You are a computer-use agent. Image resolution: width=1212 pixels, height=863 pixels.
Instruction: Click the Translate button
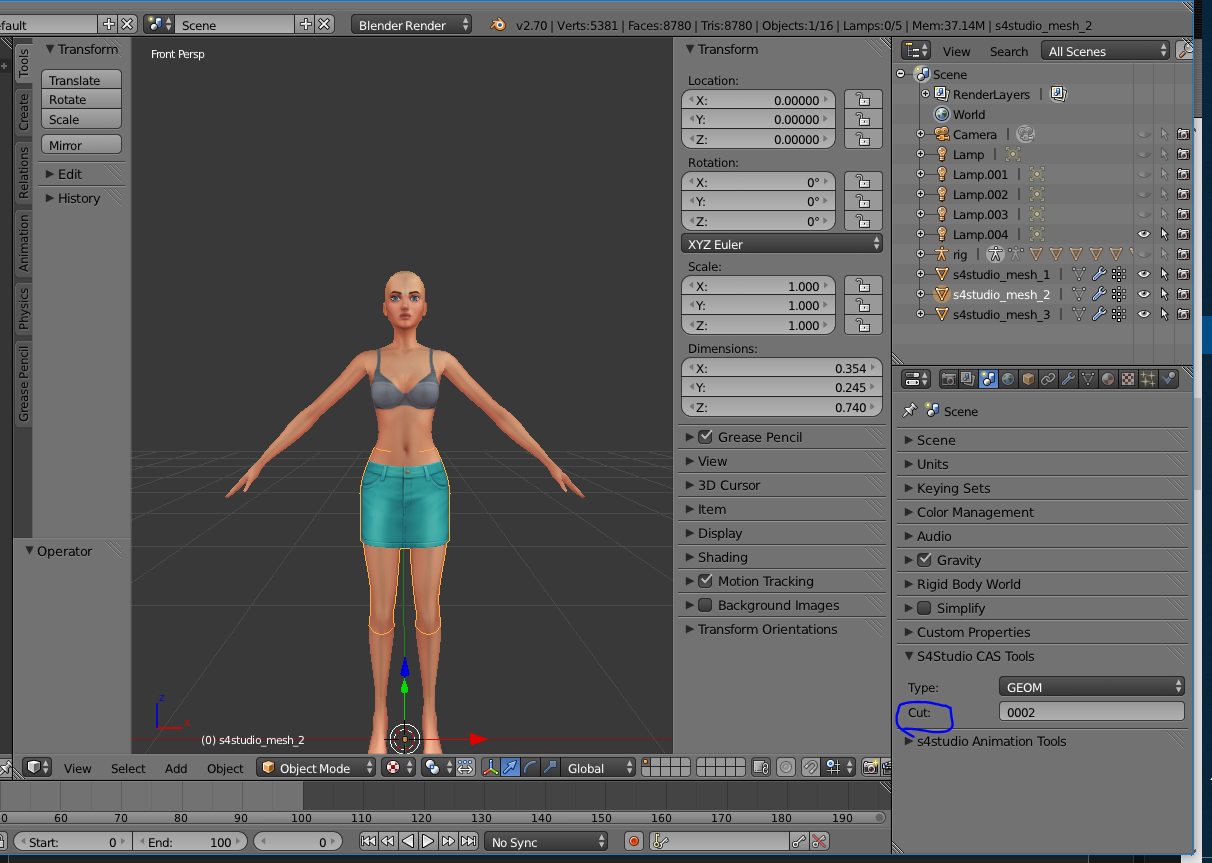point(81,80)
